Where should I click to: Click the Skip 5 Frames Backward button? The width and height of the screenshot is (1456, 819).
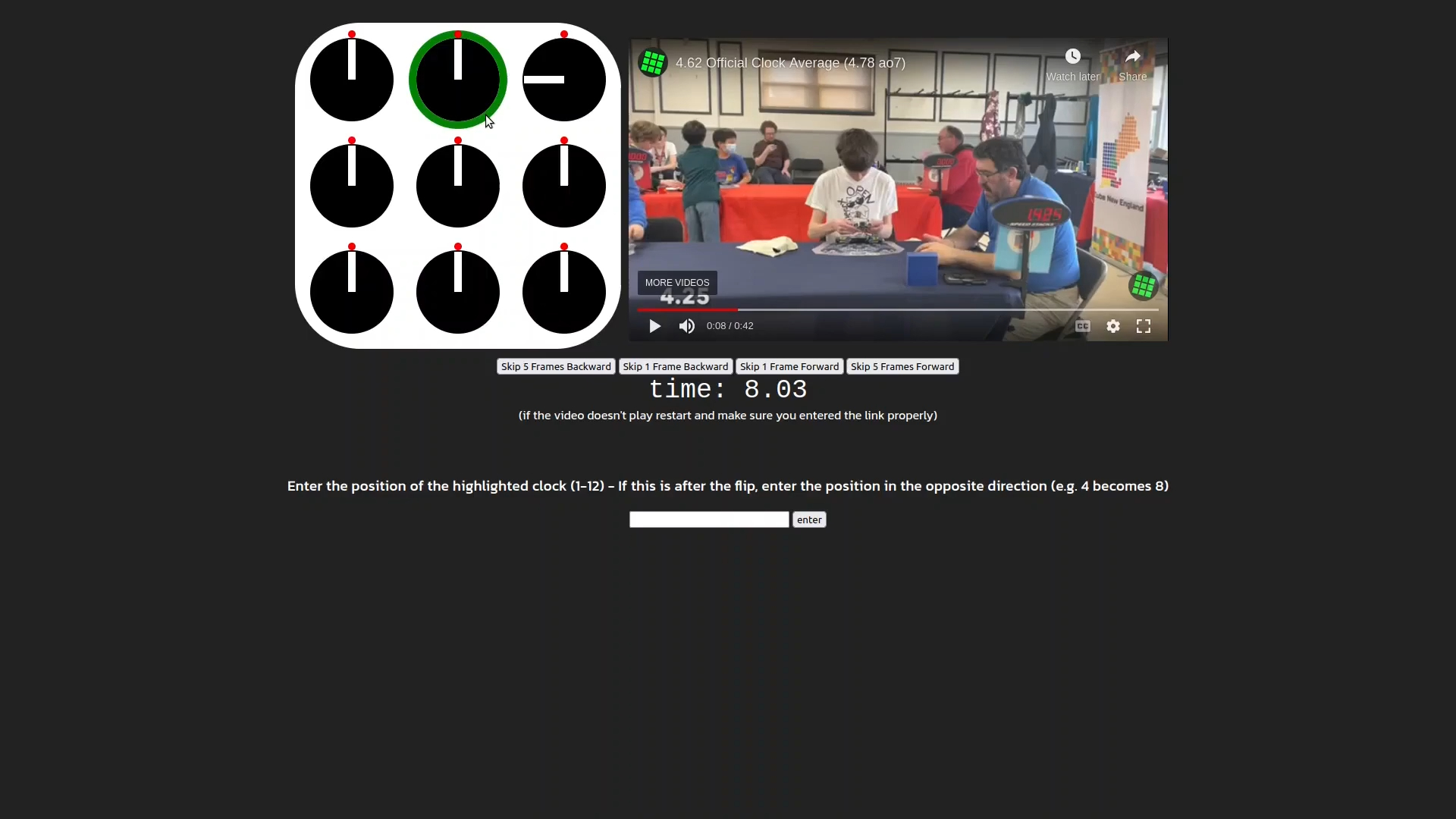[556, 366]
